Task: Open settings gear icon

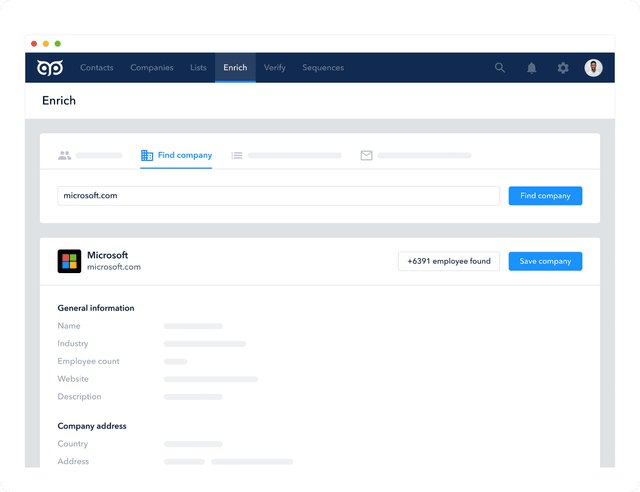Action: 563,68
